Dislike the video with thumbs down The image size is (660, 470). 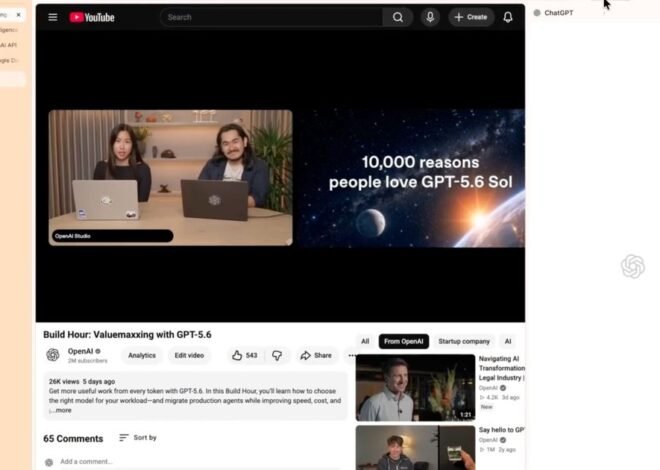click(x=277, y=356)
